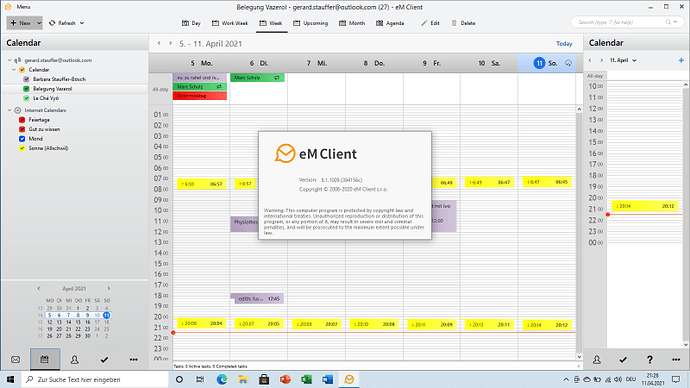Open the Calendar section icon
The width and height of the screenshot is (690, 388).
point(44,359)
